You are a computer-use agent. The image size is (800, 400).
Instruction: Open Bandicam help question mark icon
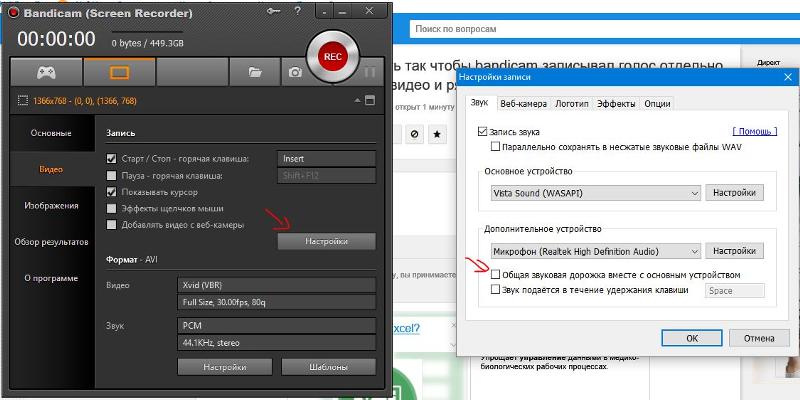coord(296,11)
